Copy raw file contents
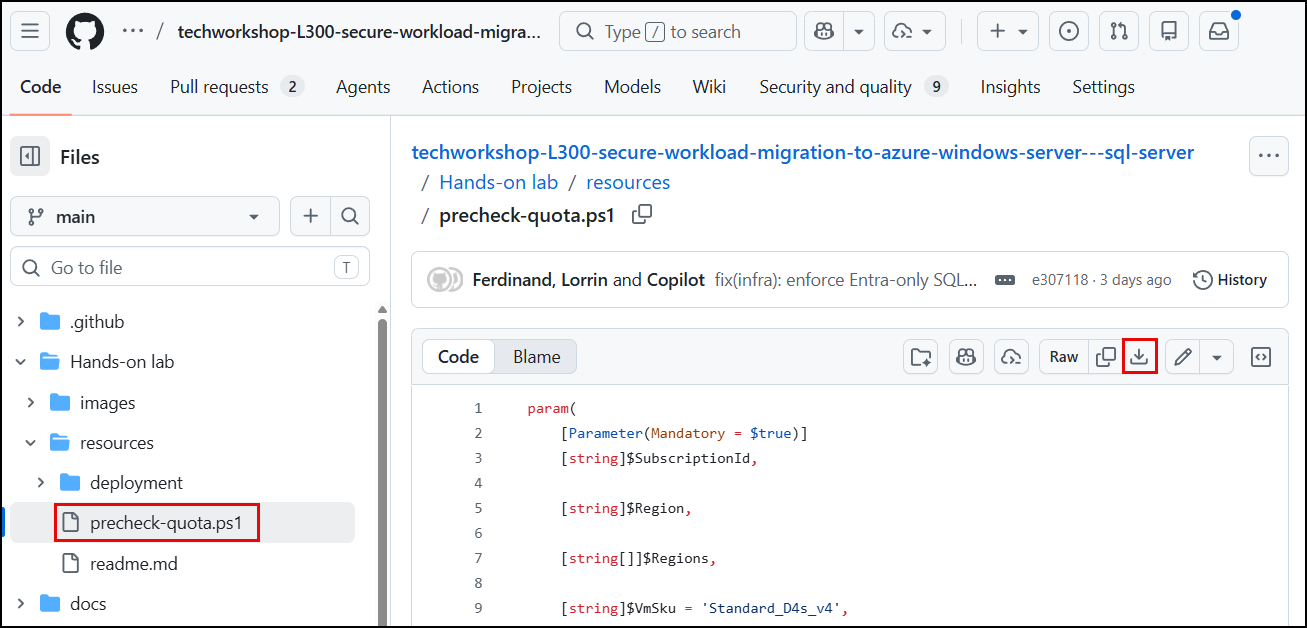 coord(1106,357)
